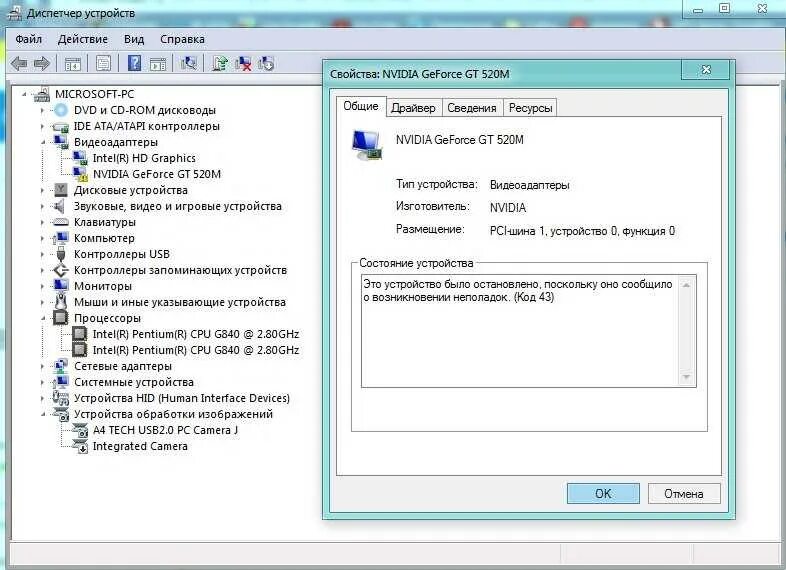
Task: Select the Общие tab
Action: click(361, 106)
